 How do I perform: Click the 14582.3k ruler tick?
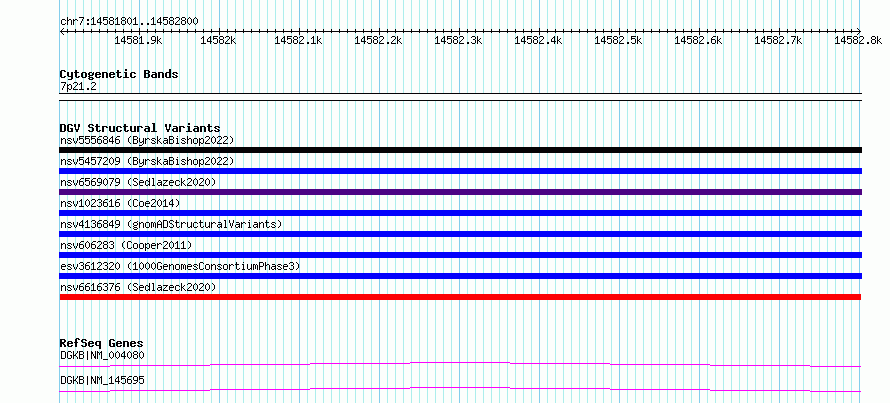coord(459,40)
